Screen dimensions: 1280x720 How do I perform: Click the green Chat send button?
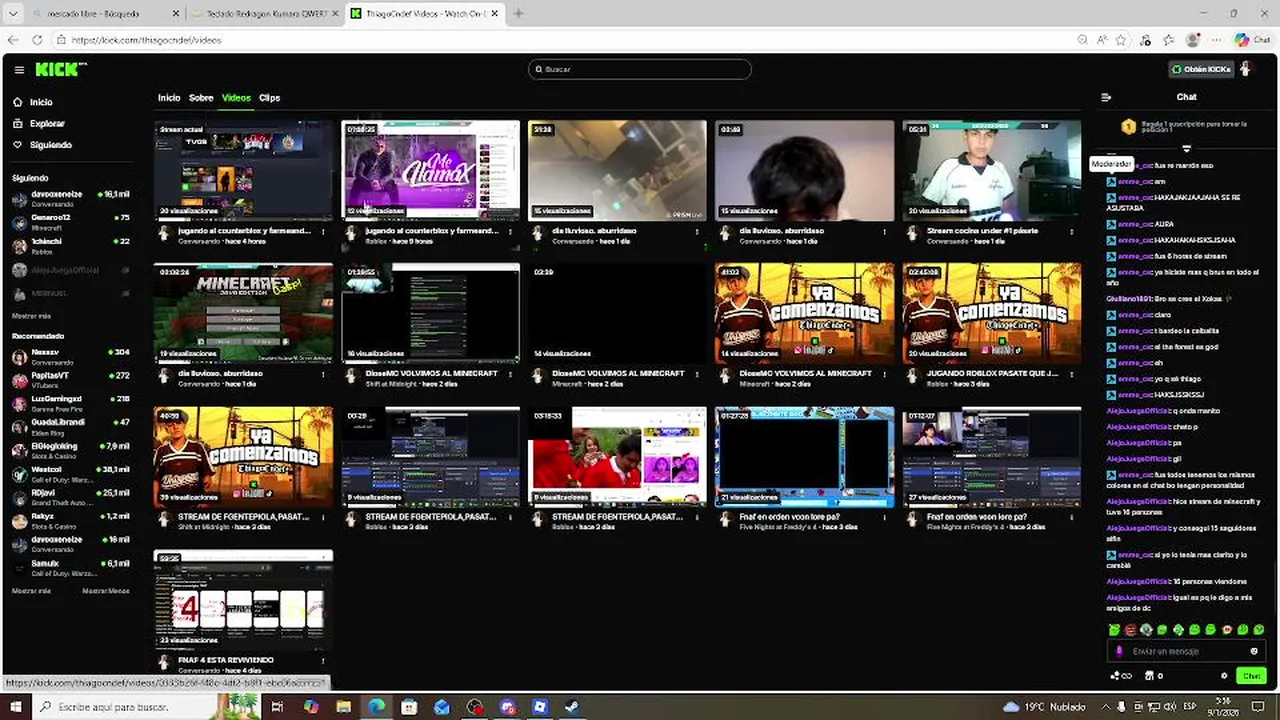[x=1251, y=676]
